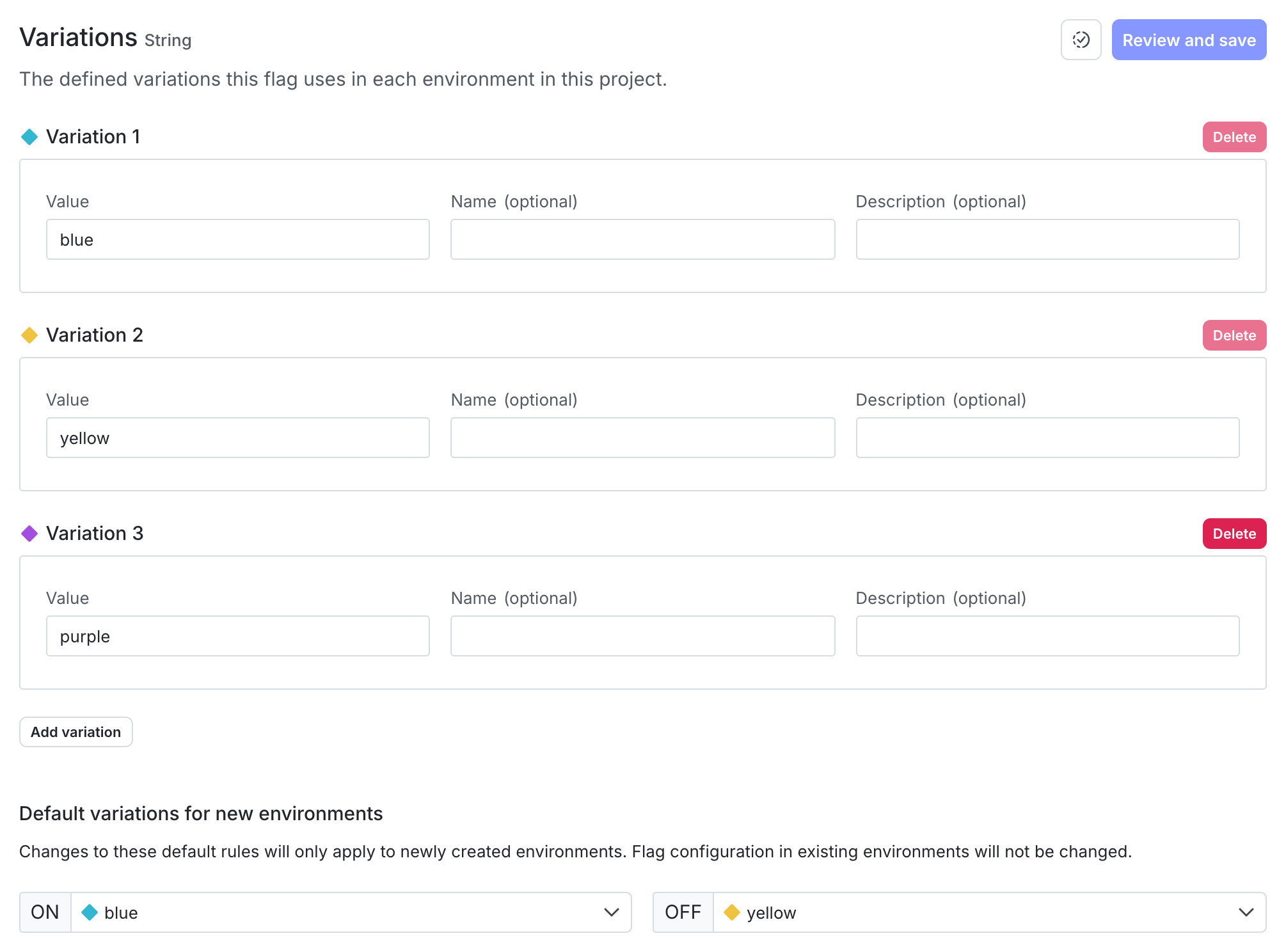Click the yellow diamond next to Variation 2

(29, 335)
